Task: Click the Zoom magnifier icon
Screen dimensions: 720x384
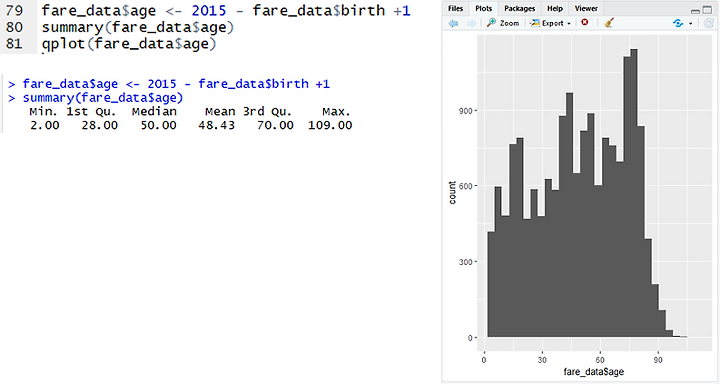Action: tap(491, 23)
